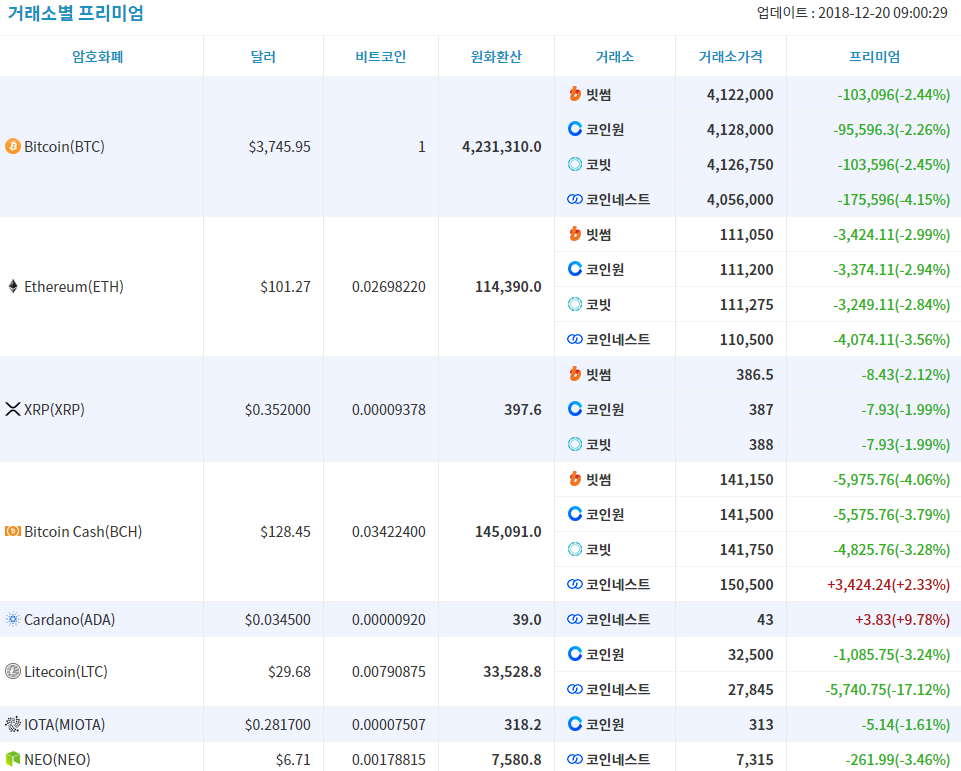Click 빗썸 icon beside price 386.5

point(575,373)
